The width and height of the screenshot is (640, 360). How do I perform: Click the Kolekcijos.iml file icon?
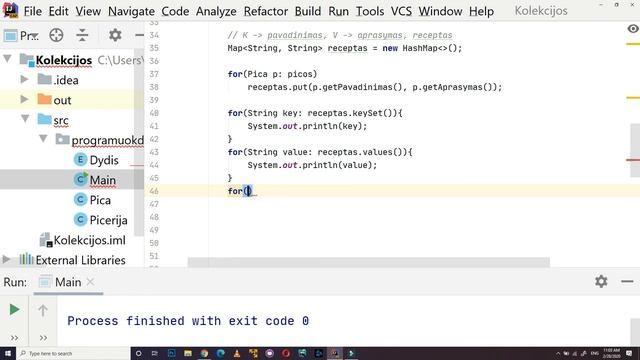click(45, 240)
